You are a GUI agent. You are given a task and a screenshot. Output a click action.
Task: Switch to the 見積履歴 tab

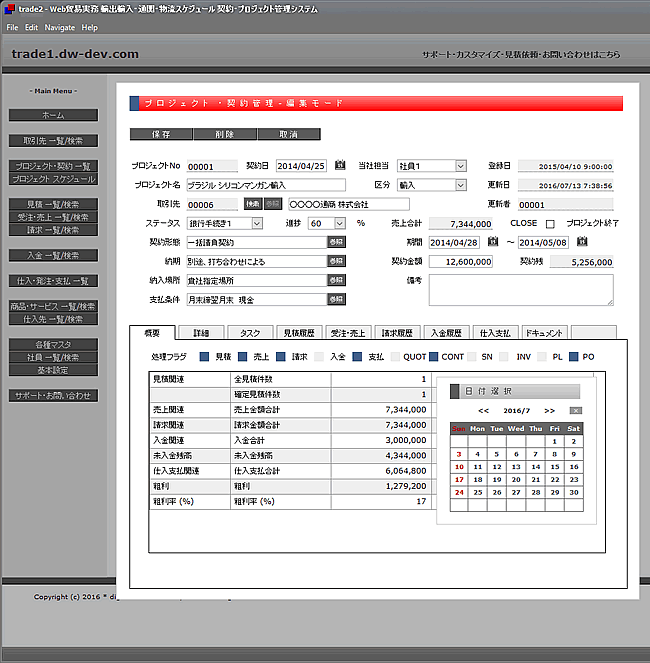point(299,333)
